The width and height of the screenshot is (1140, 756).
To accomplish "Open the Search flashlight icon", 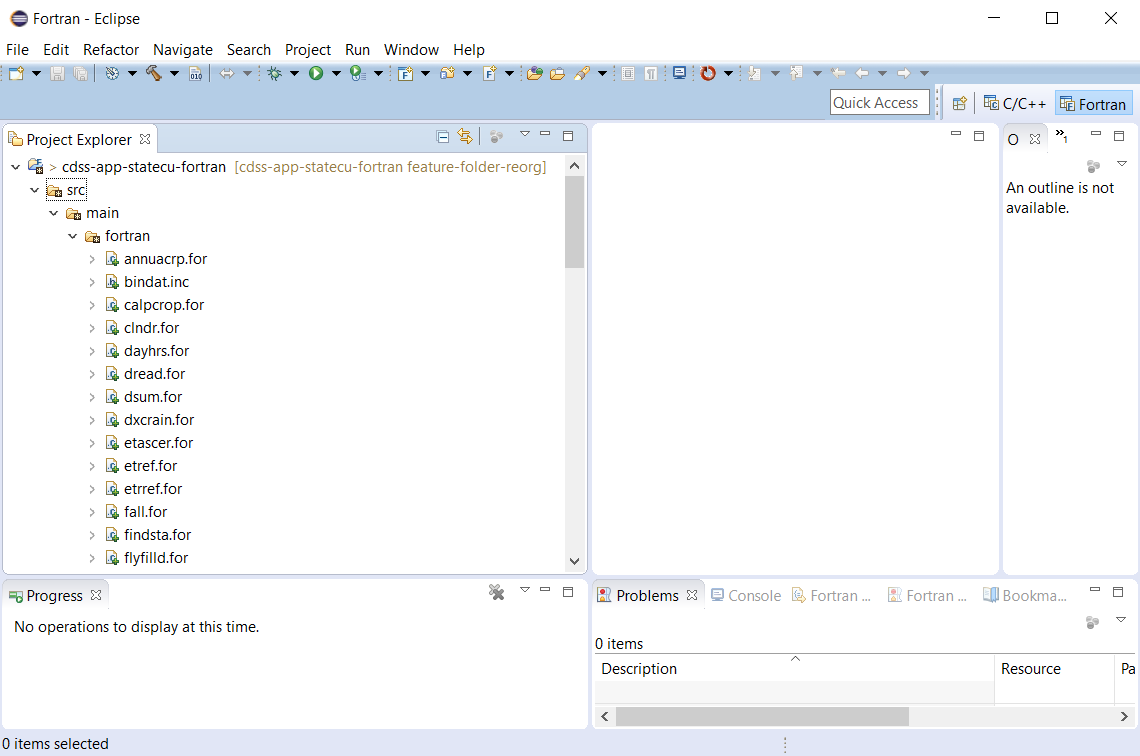I will (x=581, y=73).
